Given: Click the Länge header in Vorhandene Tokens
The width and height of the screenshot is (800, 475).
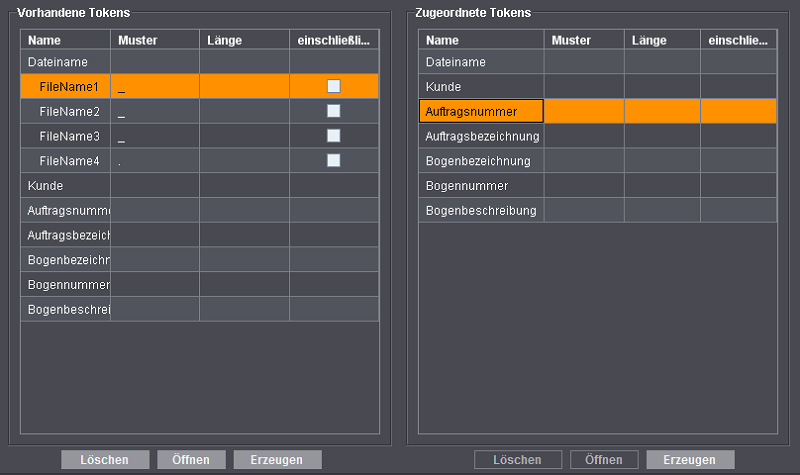Looking at the screenshot, I should [244, 40].
